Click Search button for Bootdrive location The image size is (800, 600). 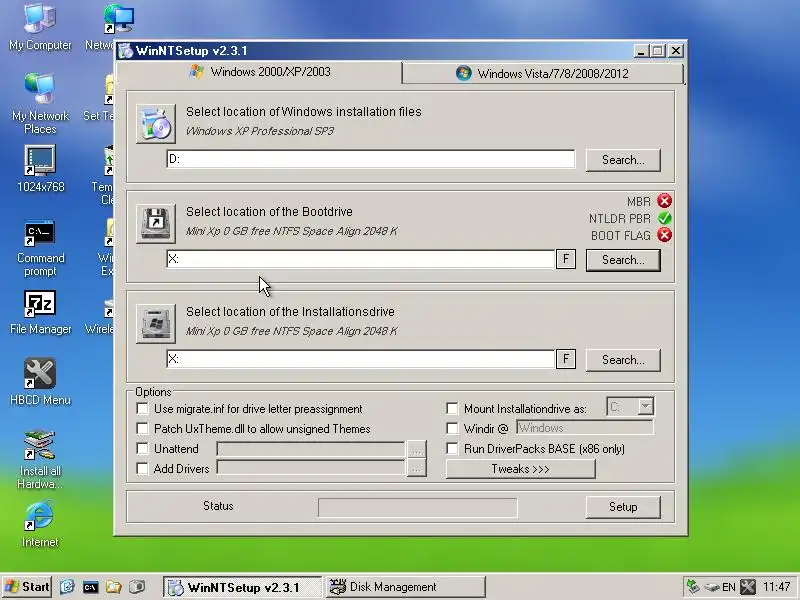point(623,260)
